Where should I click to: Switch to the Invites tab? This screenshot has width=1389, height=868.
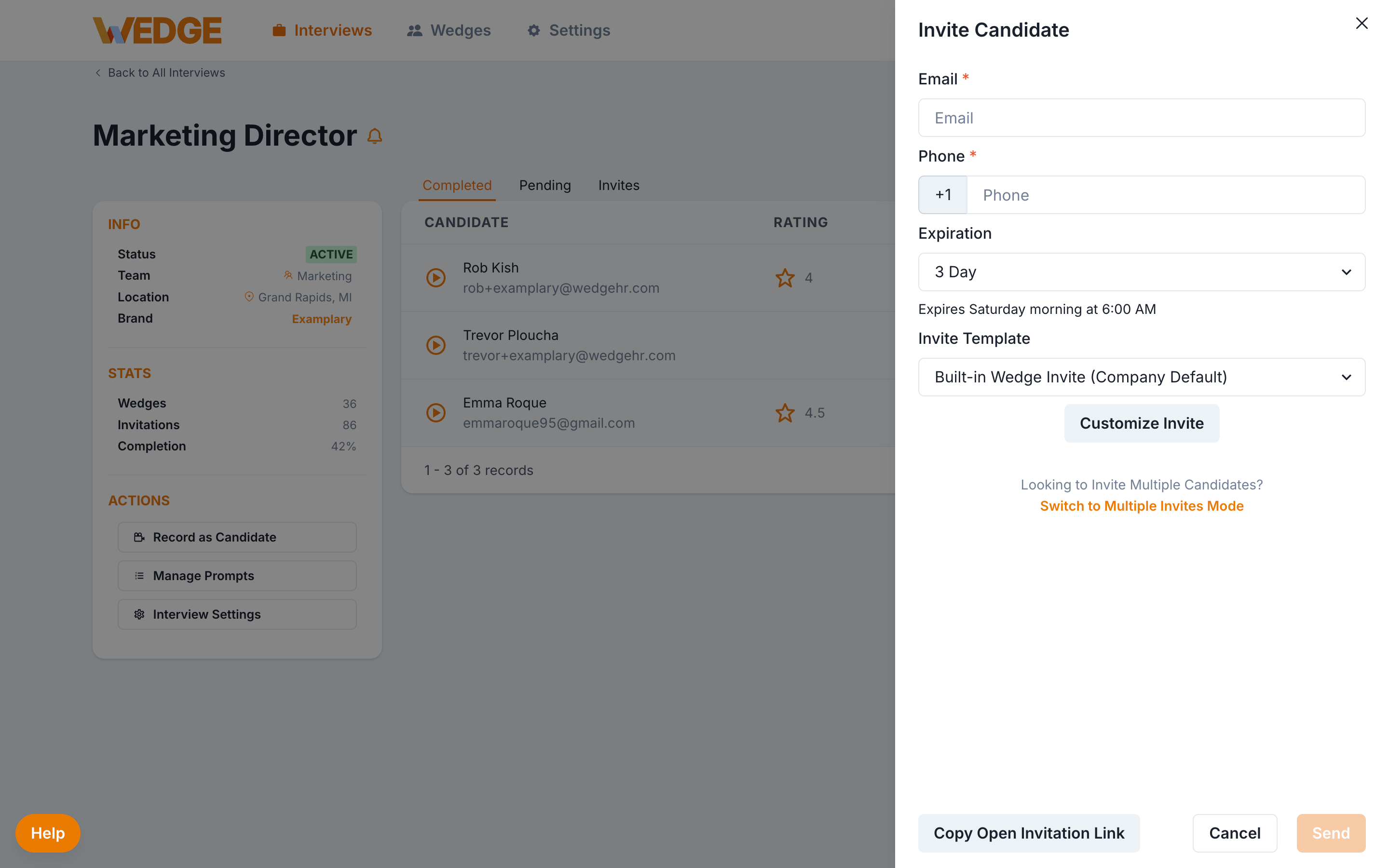pos(618,185)
